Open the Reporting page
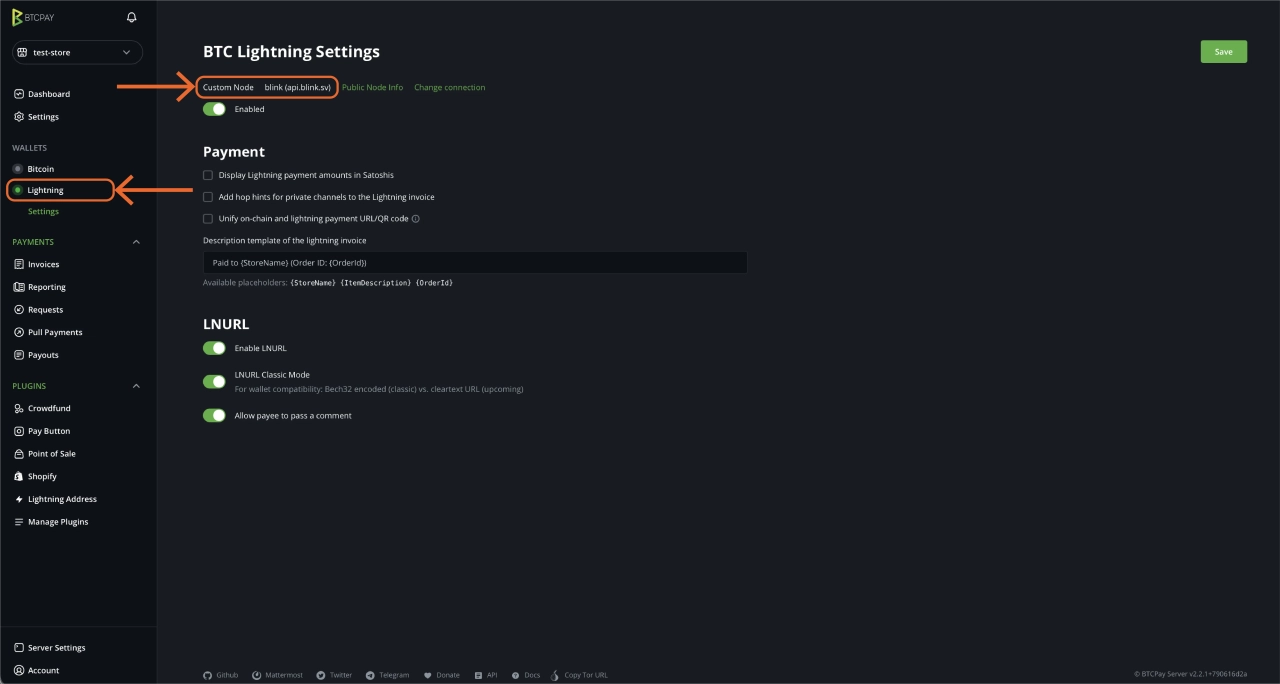The height and width of the screenshot is (684, 1280). coord(47,286)
